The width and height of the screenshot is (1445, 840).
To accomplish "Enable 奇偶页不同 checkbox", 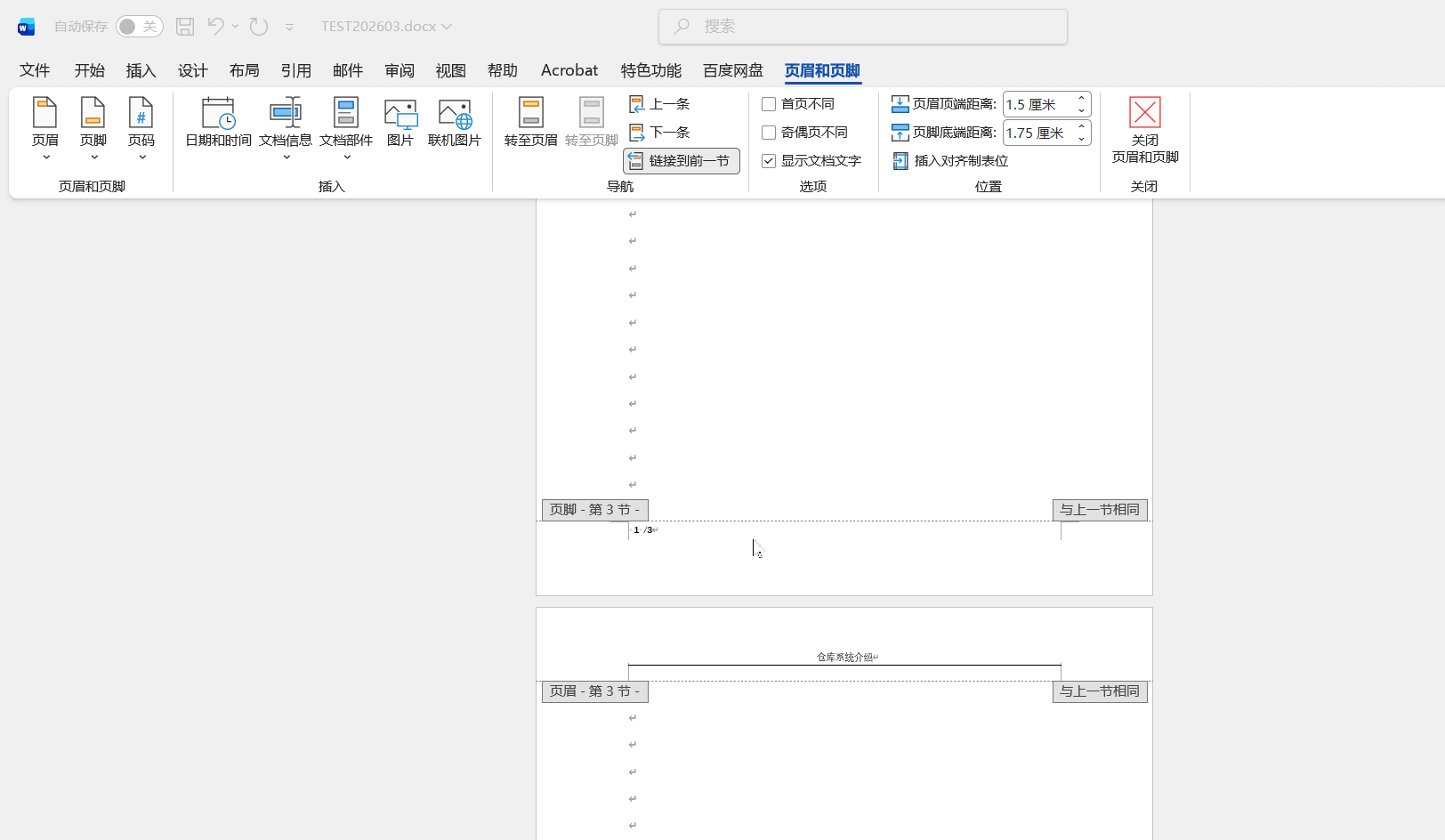I will pos(769,133).
